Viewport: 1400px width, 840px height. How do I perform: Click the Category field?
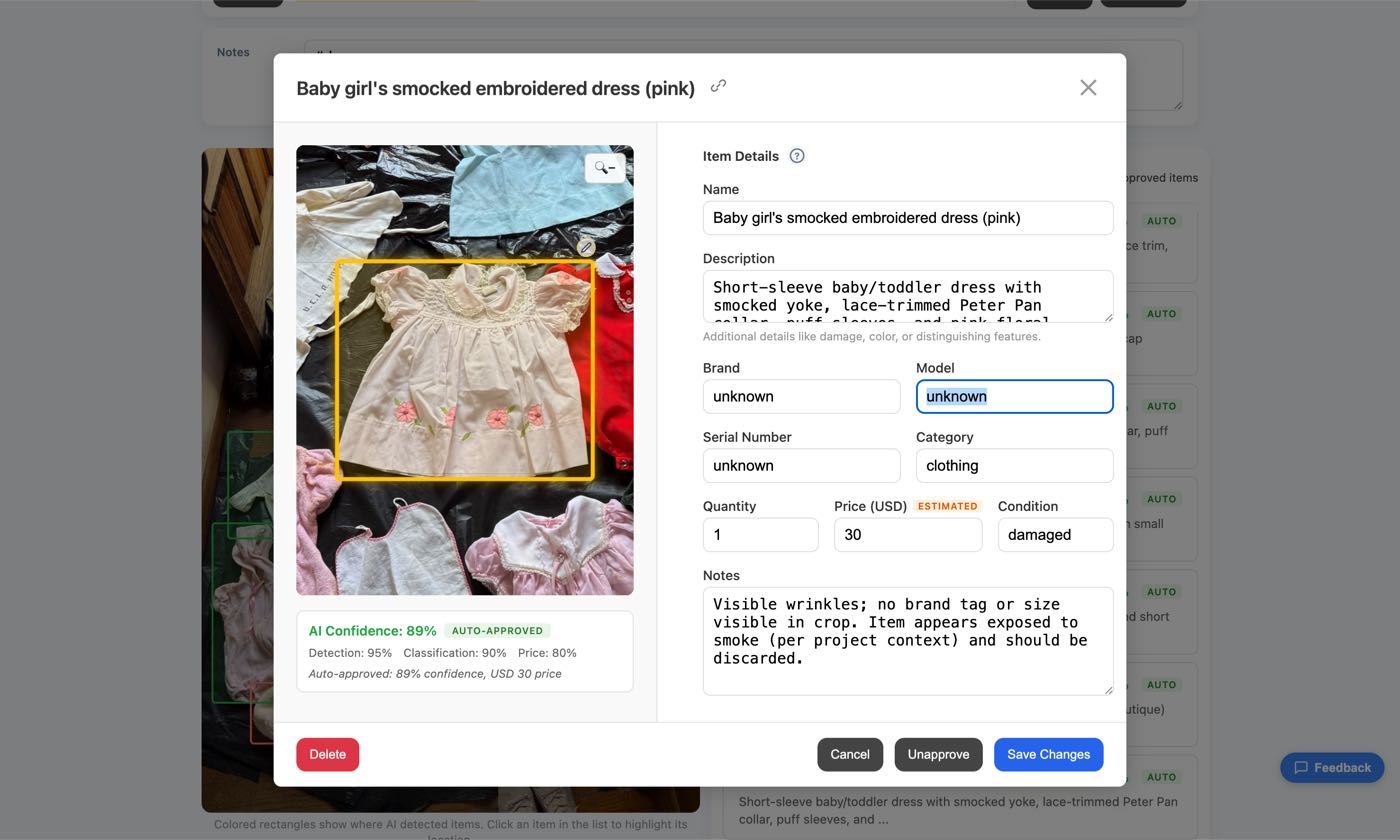(1014, 466)
